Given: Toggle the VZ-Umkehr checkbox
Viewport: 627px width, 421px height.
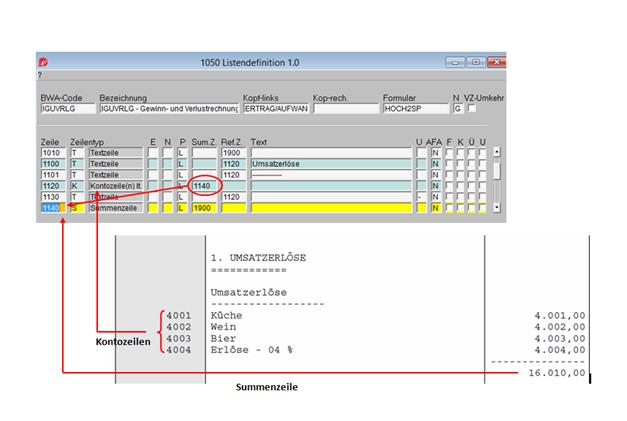Looking at the screenshot, I should coord(472,108).
